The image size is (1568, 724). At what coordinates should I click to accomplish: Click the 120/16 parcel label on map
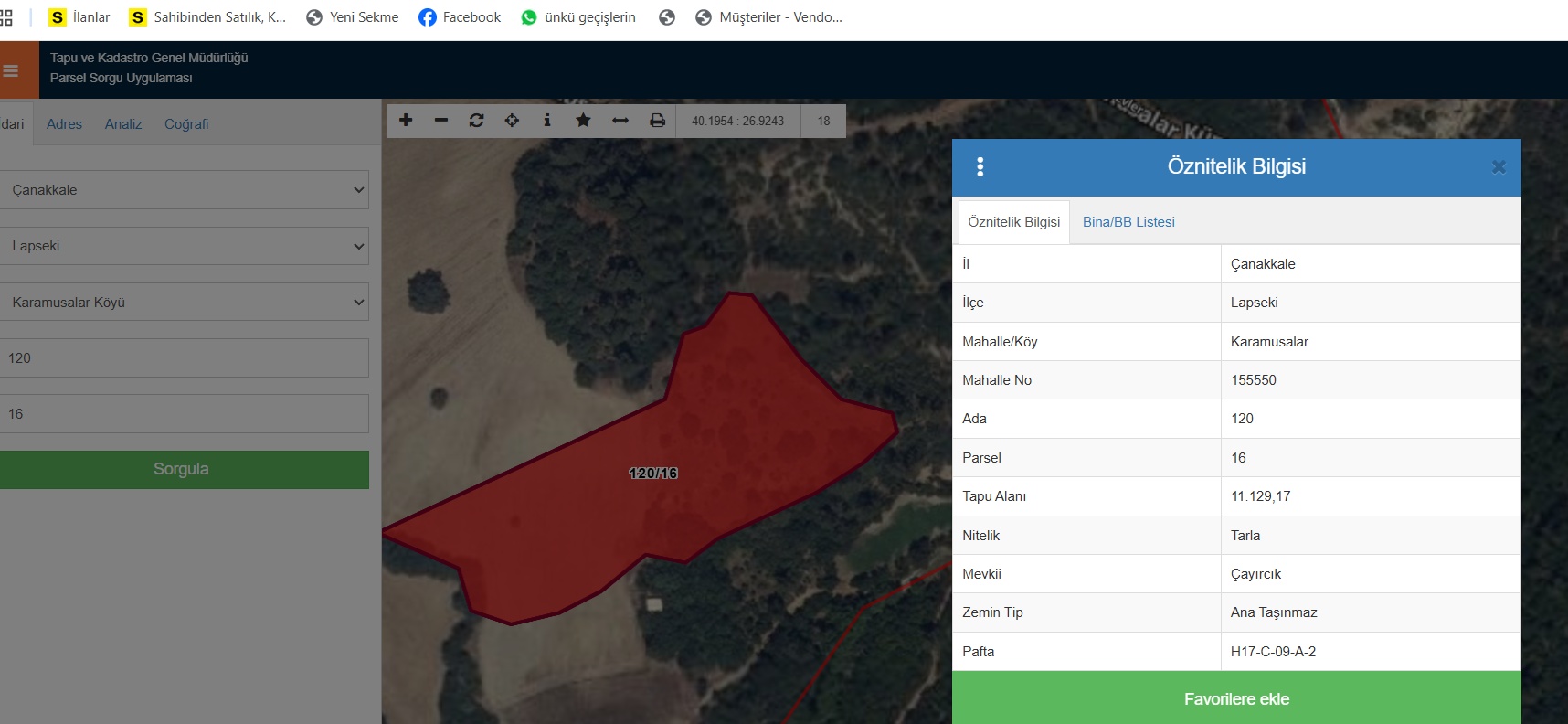point(653,474)
